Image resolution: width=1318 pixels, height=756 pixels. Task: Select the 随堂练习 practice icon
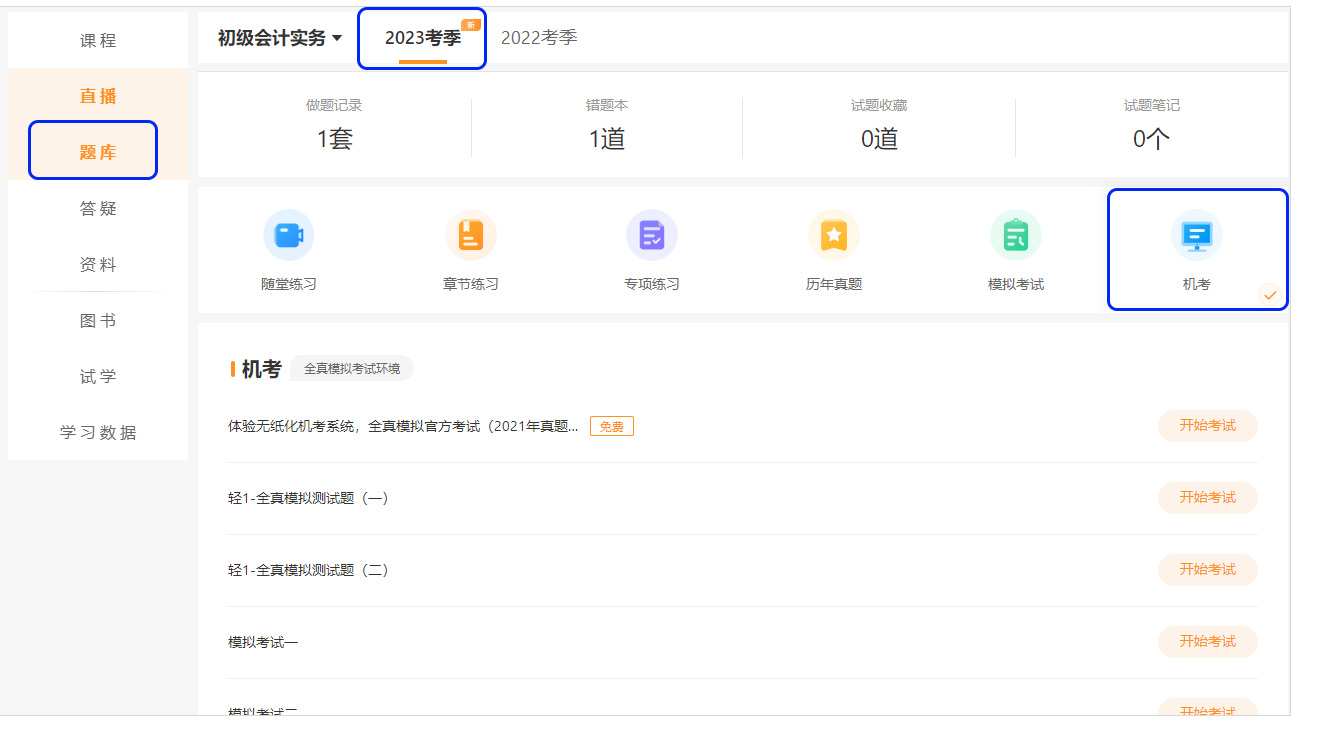tap(289, 248)
